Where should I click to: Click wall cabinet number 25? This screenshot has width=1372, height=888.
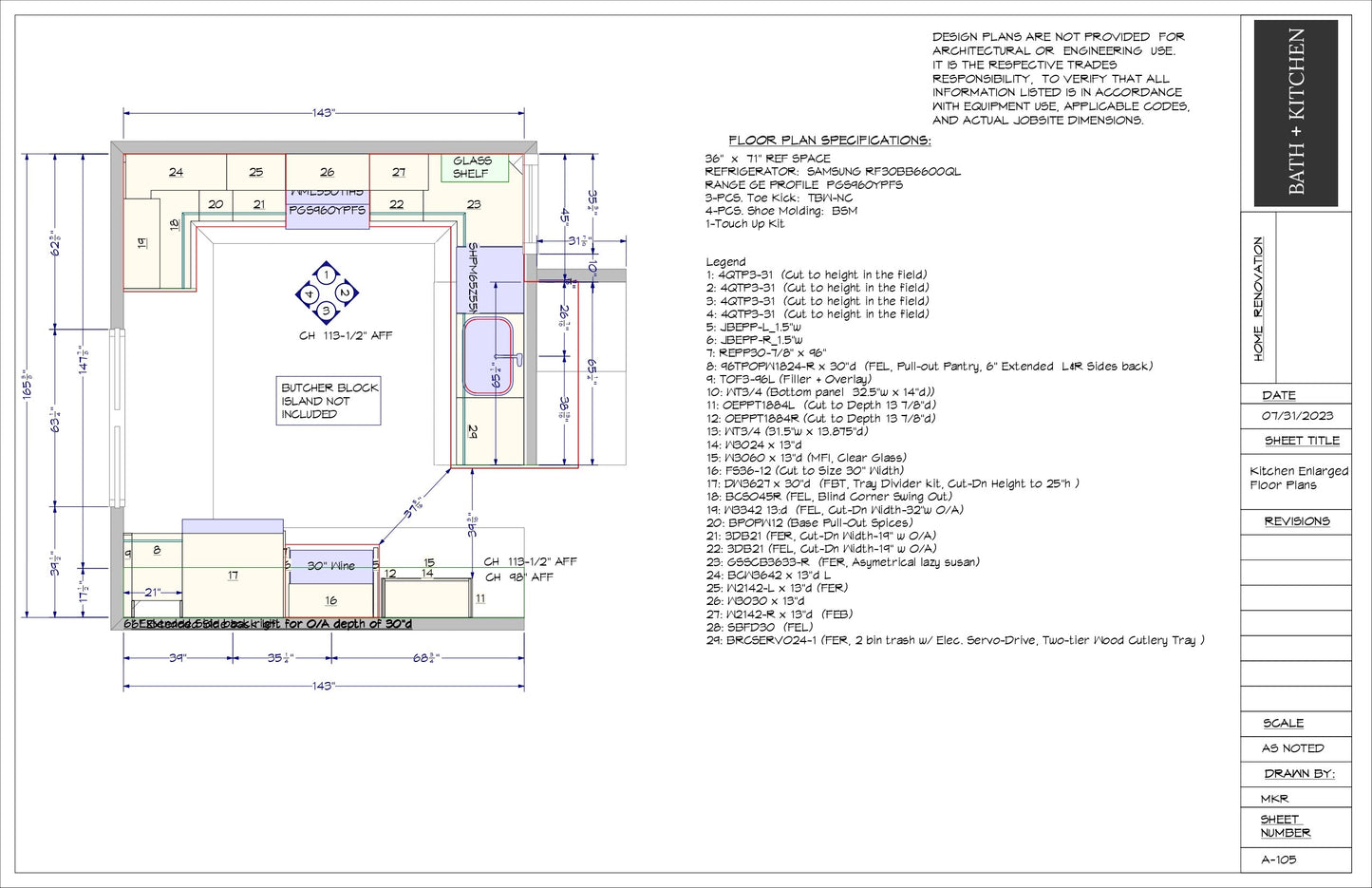(256, 172)
